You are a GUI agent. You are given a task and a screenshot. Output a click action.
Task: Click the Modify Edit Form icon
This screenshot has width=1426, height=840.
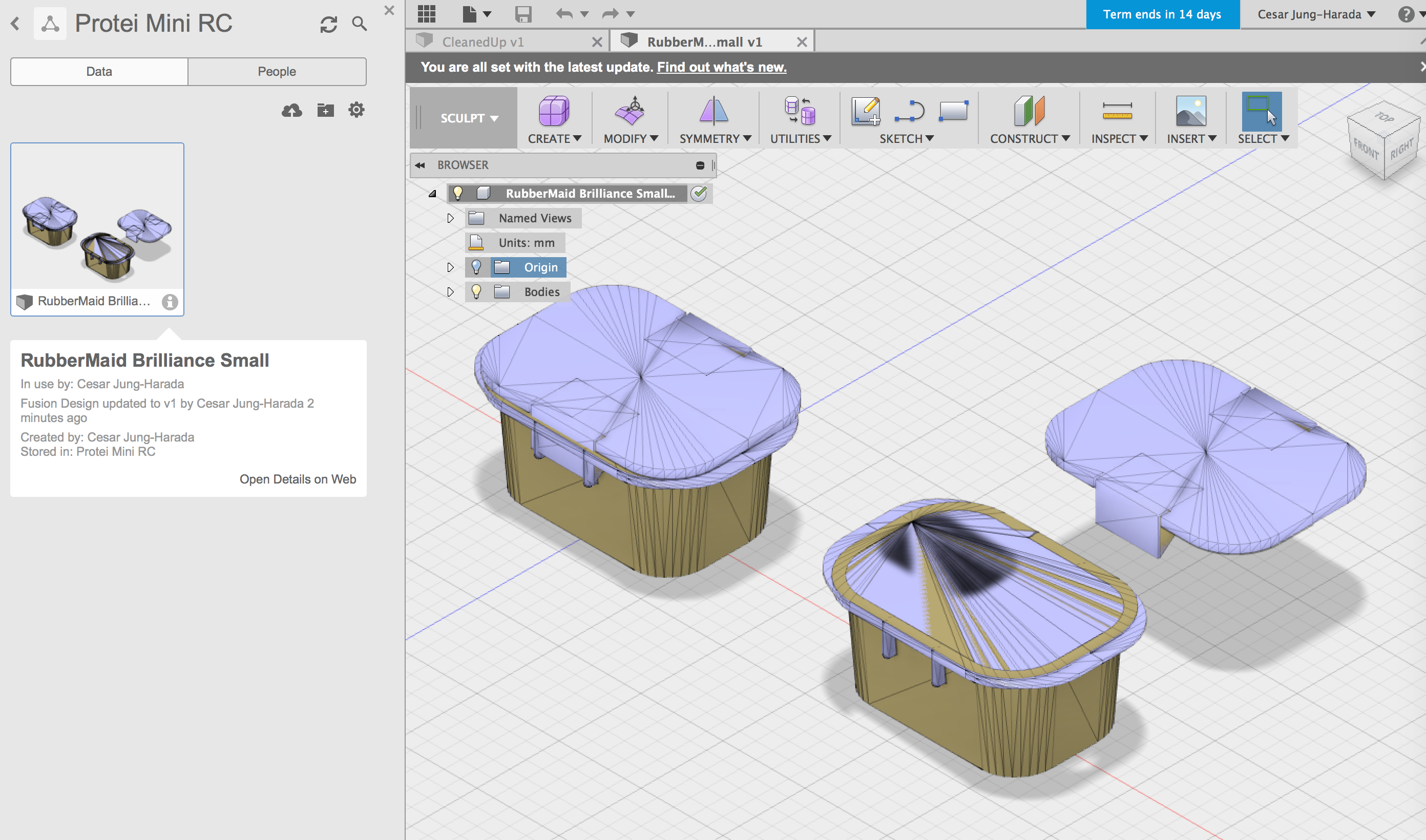630,111
